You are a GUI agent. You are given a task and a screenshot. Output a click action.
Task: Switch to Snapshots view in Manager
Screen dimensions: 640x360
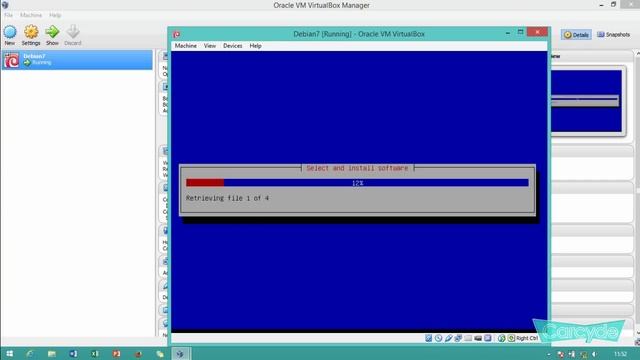pos(613,35)
